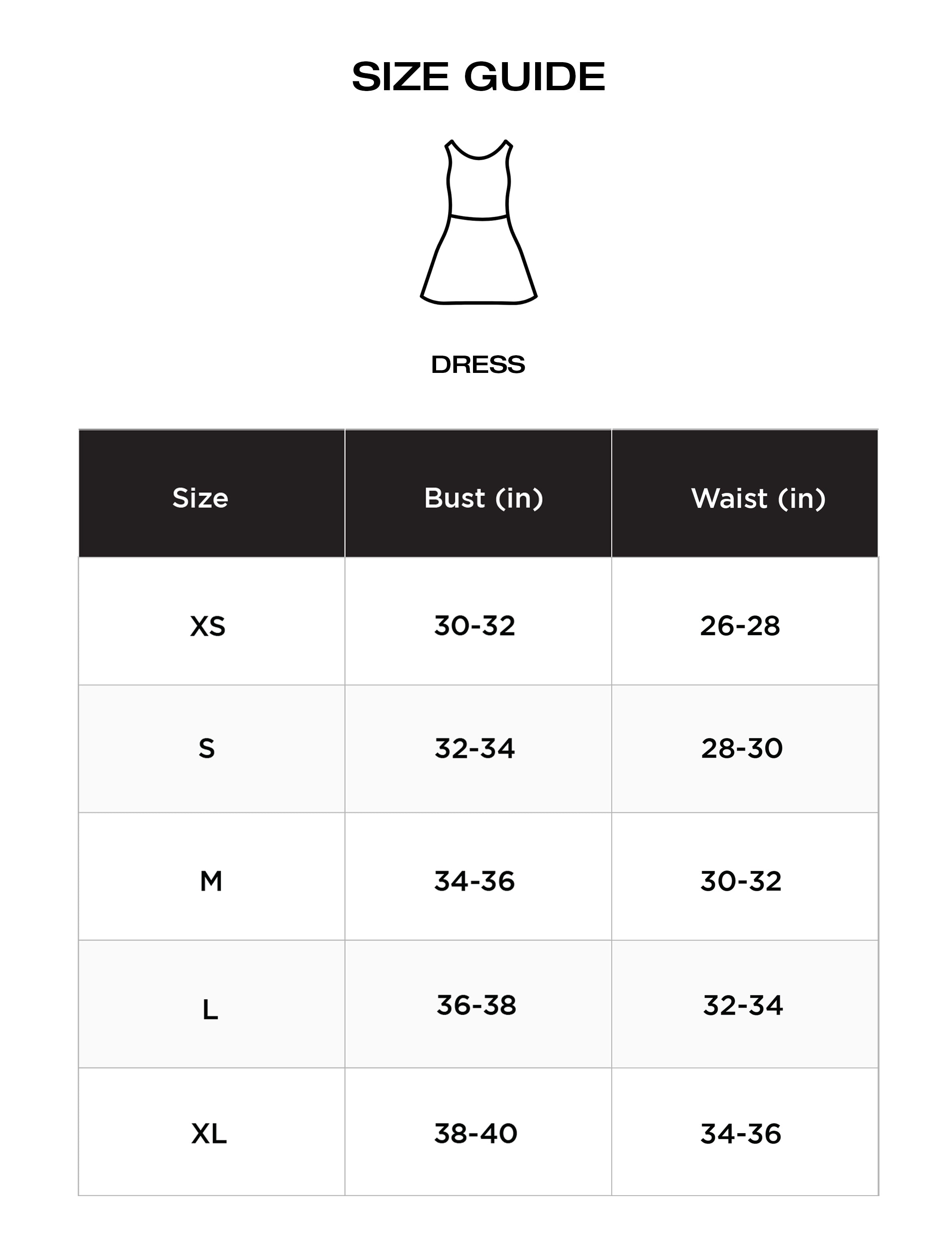Select the XS waist measurement 26-28
The image size is (952, 1253).
coord(740,625)
